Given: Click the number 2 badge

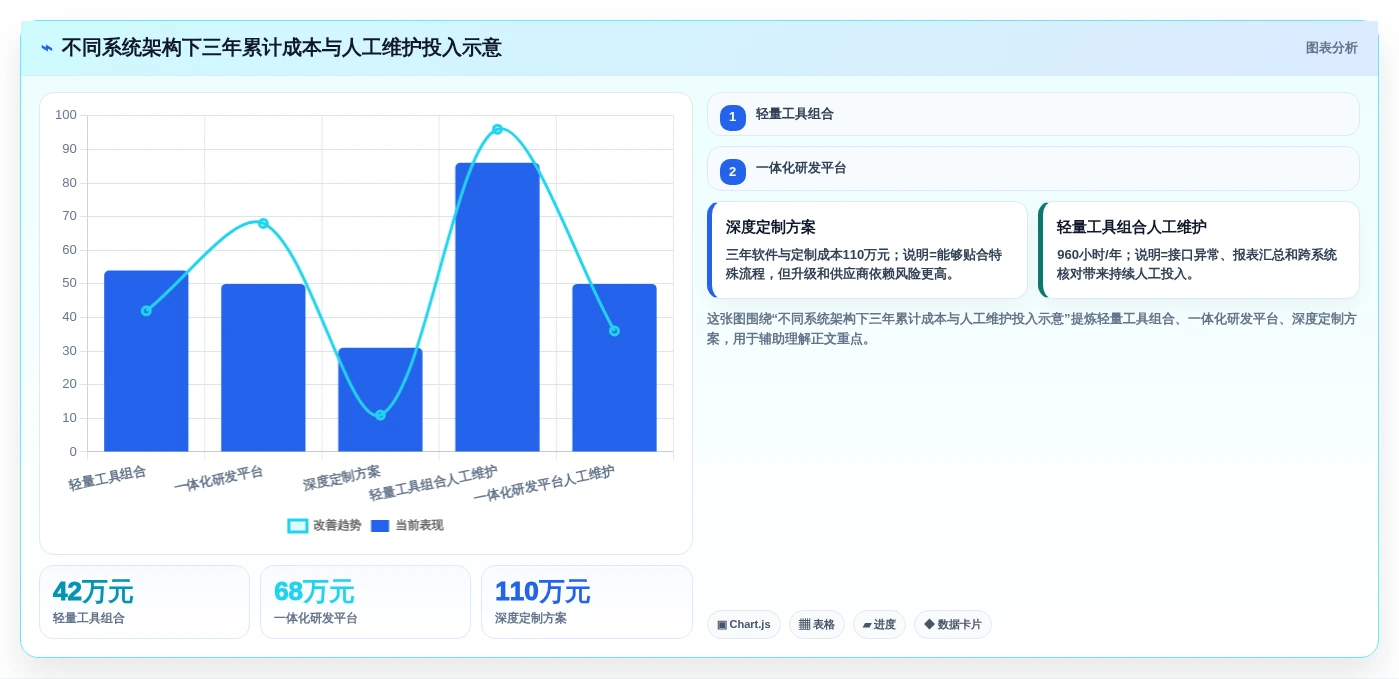Looking at the screenshot, I should [732, 172].
